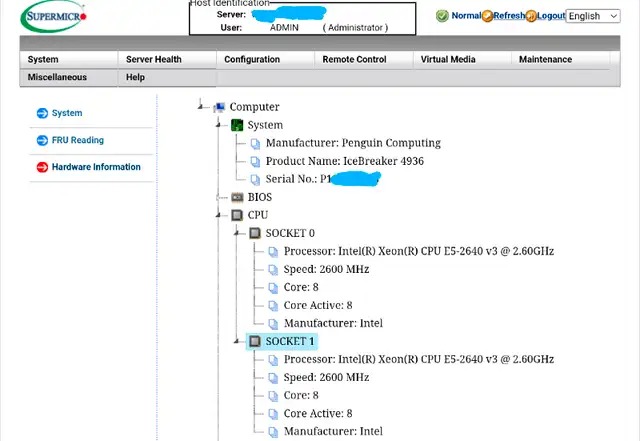Image resolution: width=640 pixels, height=441 pixels.
Task: Open the System sidebar link
Action: tap(67, 113)
